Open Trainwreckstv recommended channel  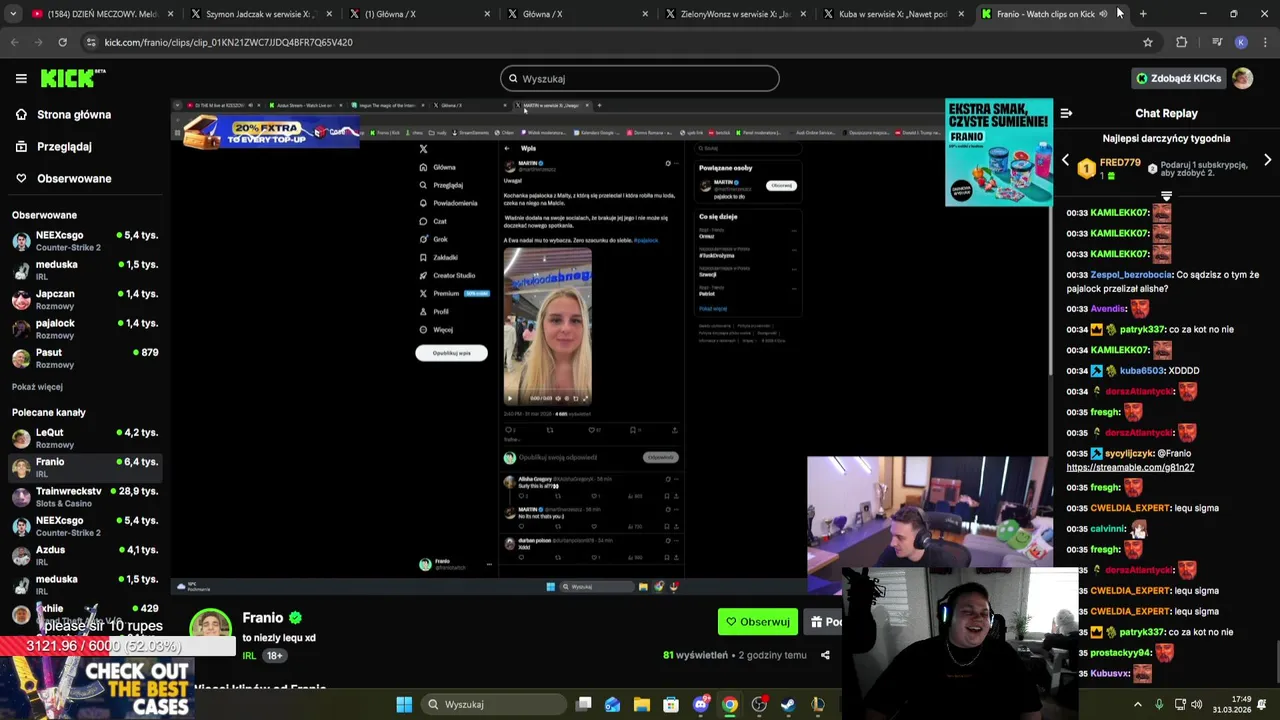coord(85,497)
